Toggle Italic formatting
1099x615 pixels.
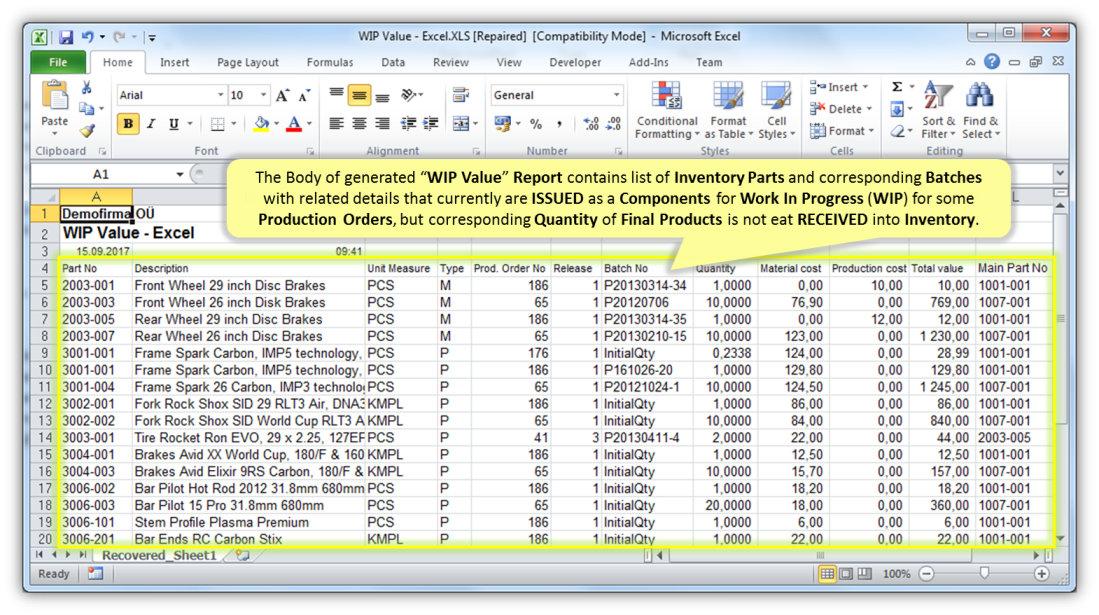click(x=151, y=124)
